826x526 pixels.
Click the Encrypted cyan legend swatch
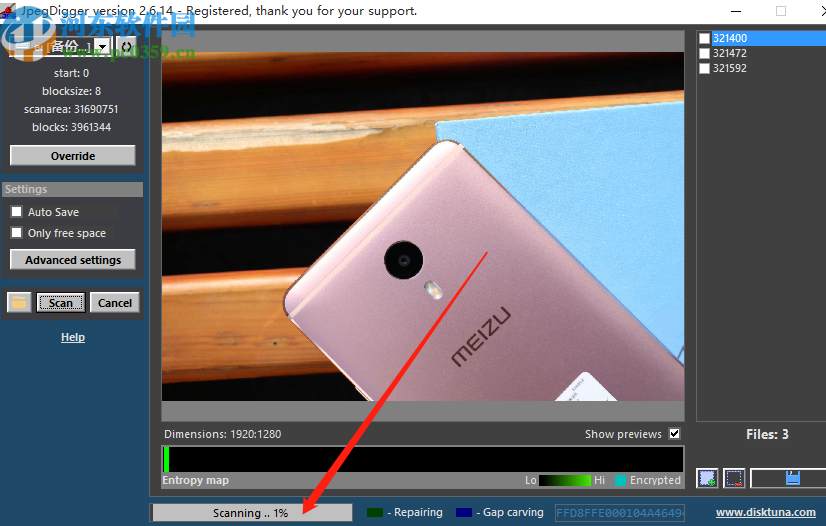pyautogui.click(x=621, y=480)
